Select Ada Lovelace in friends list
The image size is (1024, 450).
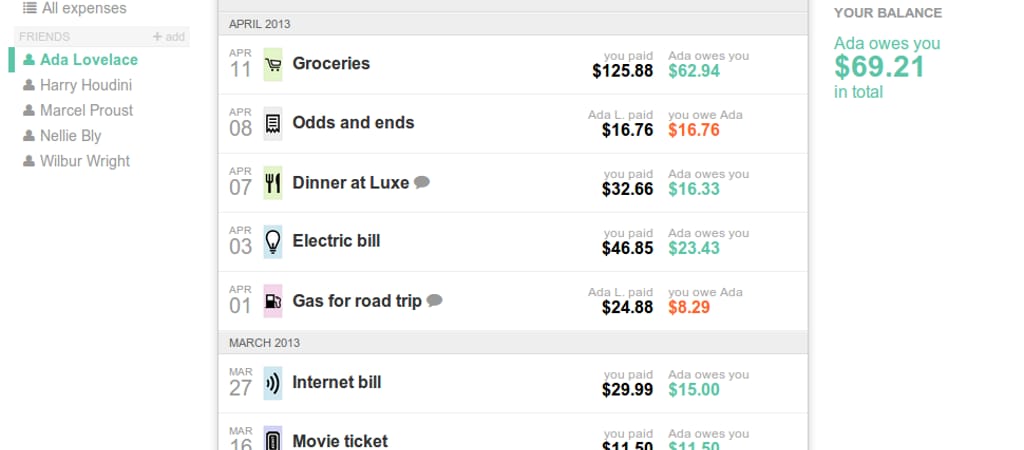tap(88, 60)
